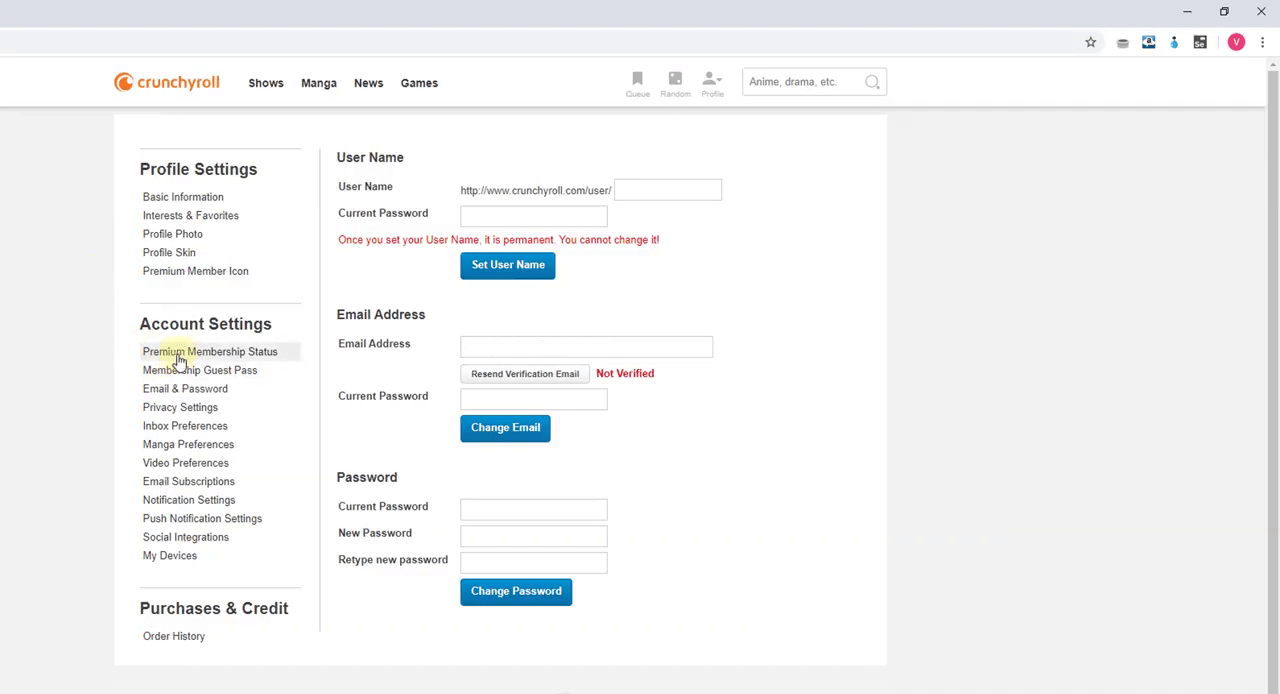Screen dimensions: 1280x694
Task: Open My Devices
Action: [x=169, y=556]
